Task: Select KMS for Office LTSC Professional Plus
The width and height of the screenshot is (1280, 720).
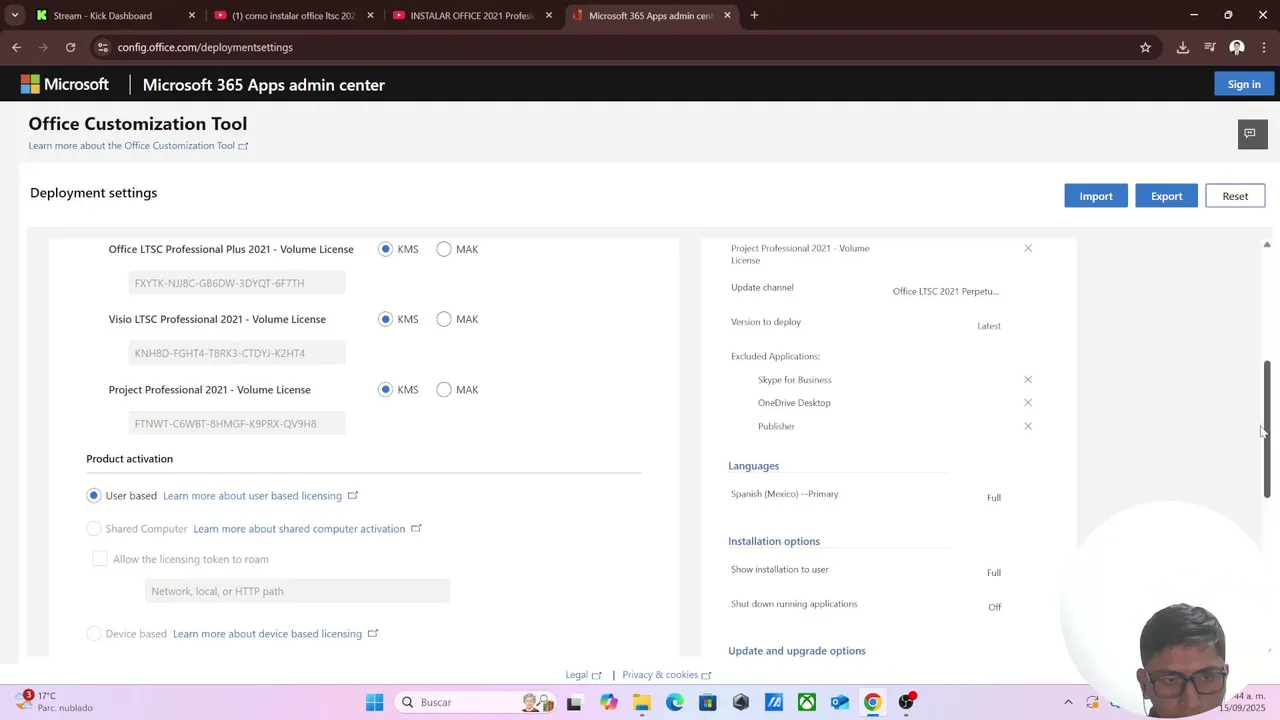Action: (386, 249)
